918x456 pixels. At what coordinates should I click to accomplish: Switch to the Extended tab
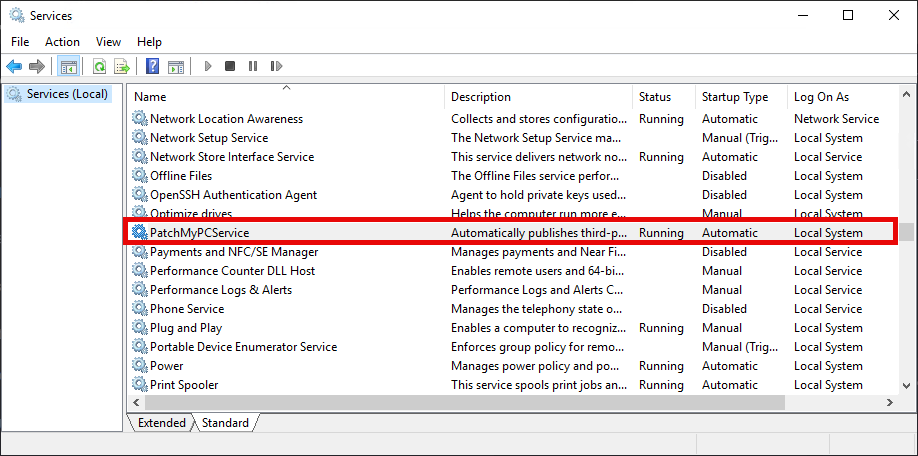tap(162, 423)
